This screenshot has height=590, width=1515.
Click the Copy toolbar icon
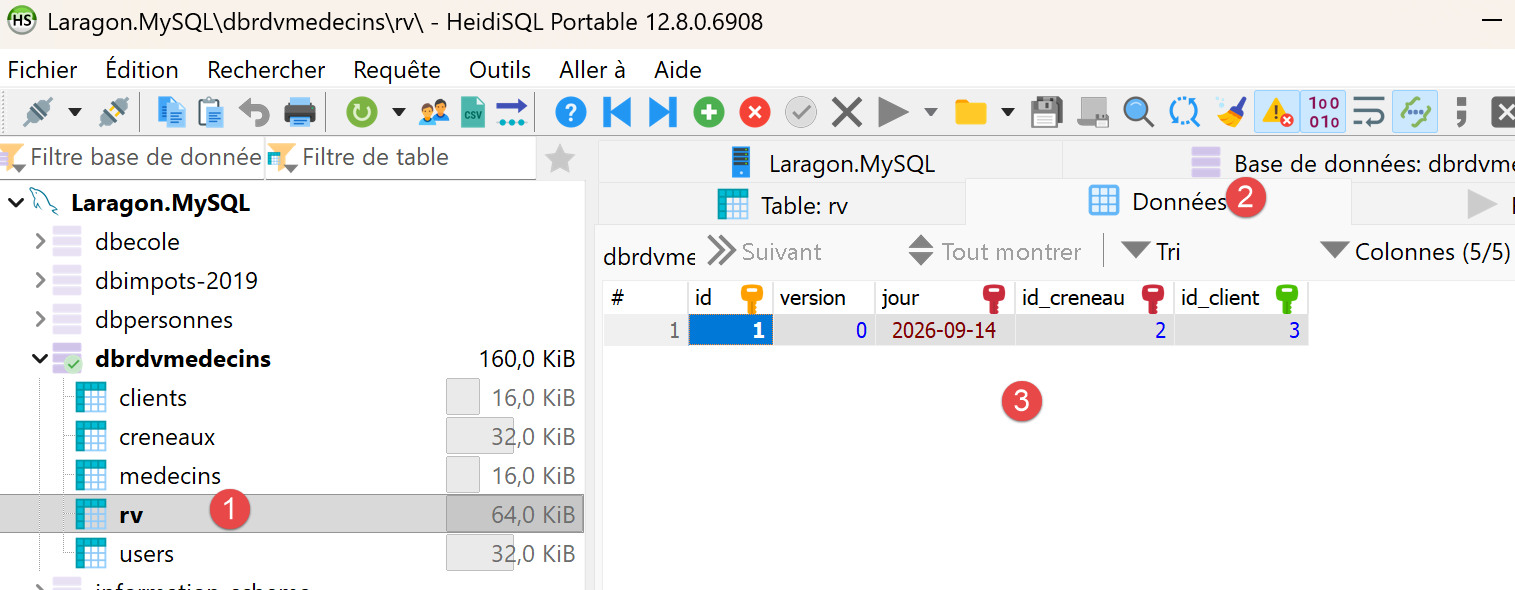pos(171,111)
